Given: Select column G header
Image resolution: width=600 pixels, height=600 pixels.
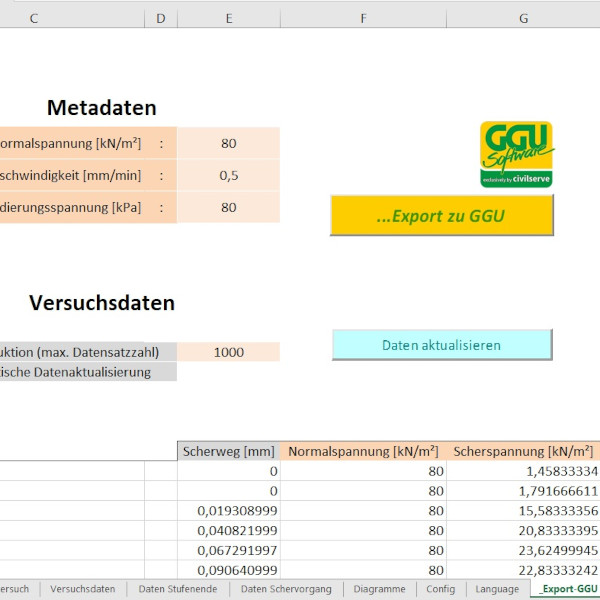Looking at the screenshot, I should pos(523,18).
